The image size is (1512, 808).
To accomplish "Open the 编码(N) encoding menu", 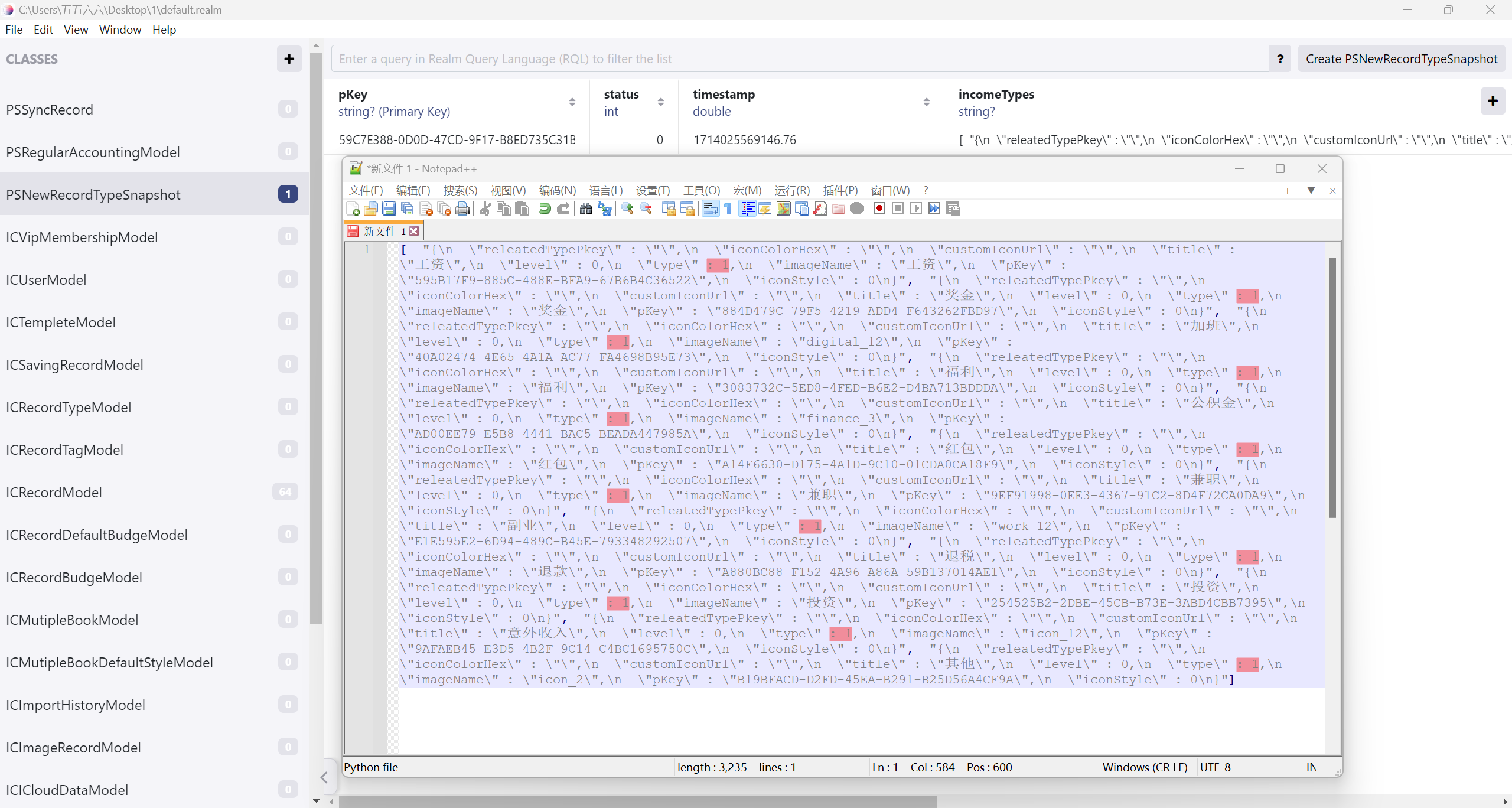I will 557,190.
